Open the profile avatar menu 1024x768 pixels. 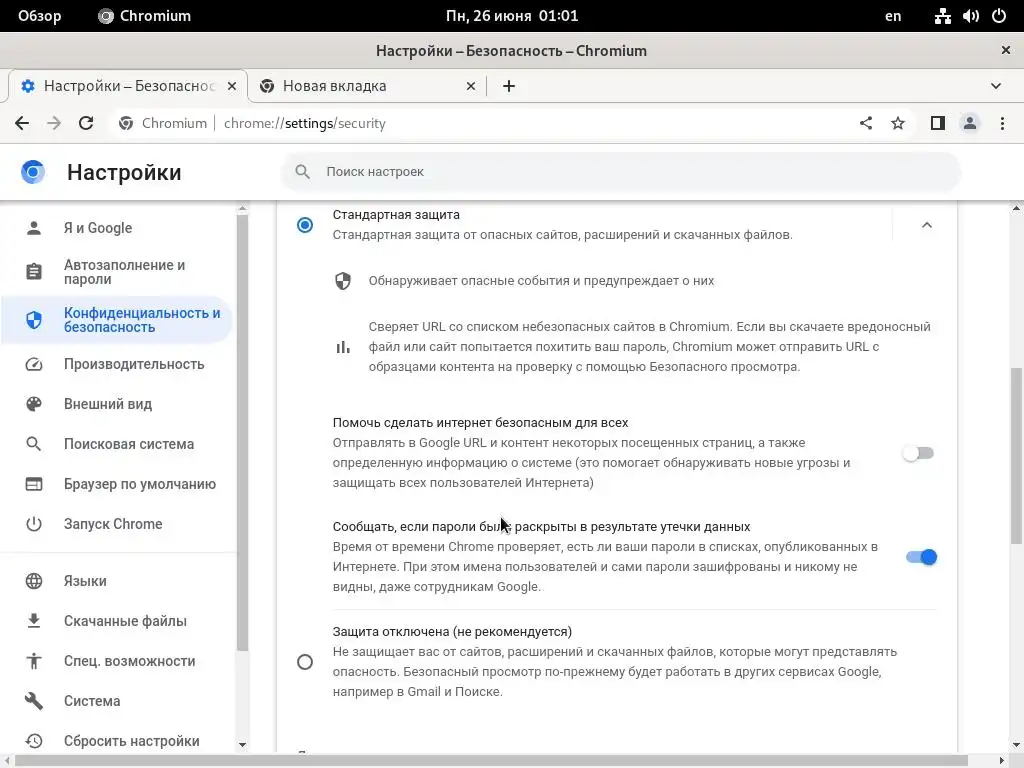[970, 123]
